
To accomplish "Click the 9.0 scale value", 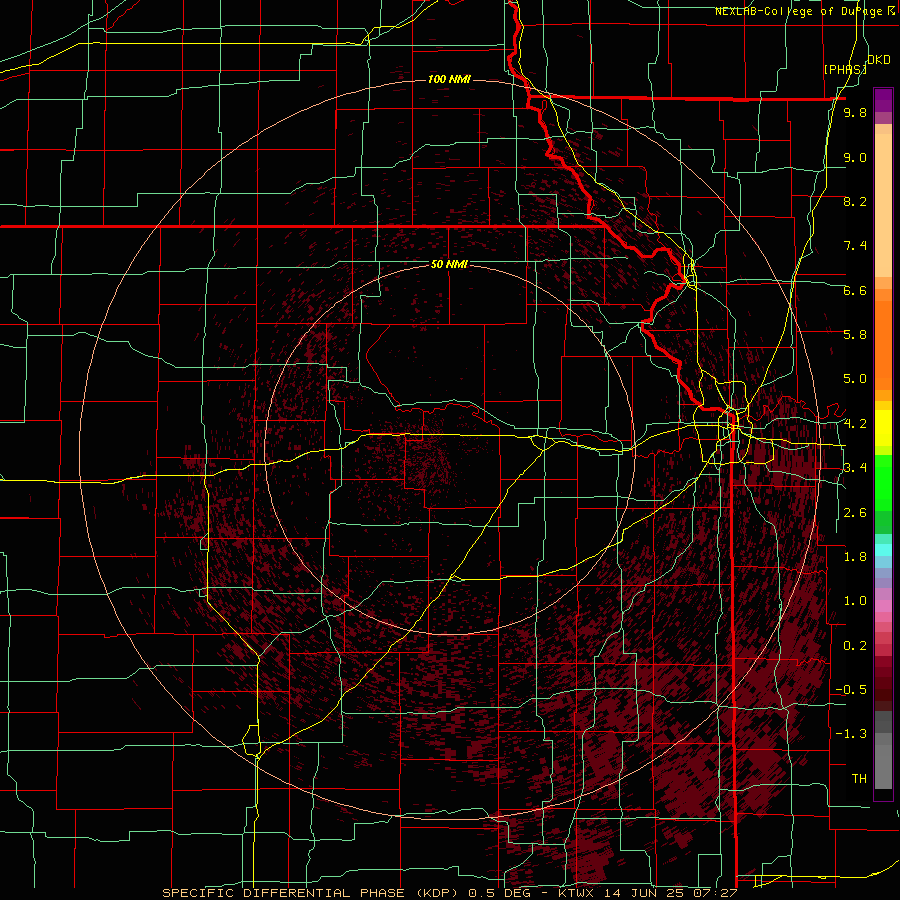I will [855, 157].
